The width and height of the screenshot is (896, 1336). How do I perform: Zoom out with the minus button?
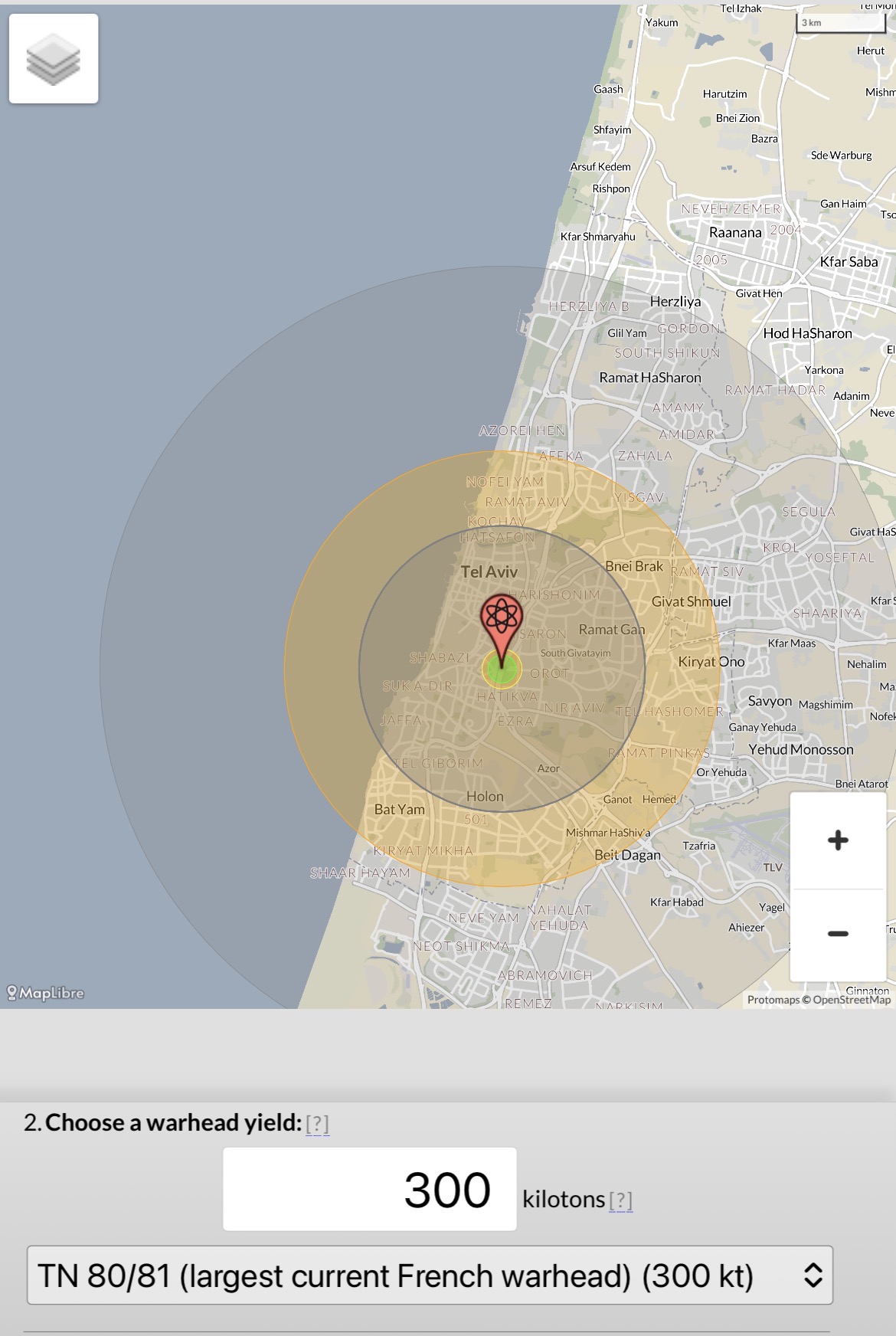[838, 934]
